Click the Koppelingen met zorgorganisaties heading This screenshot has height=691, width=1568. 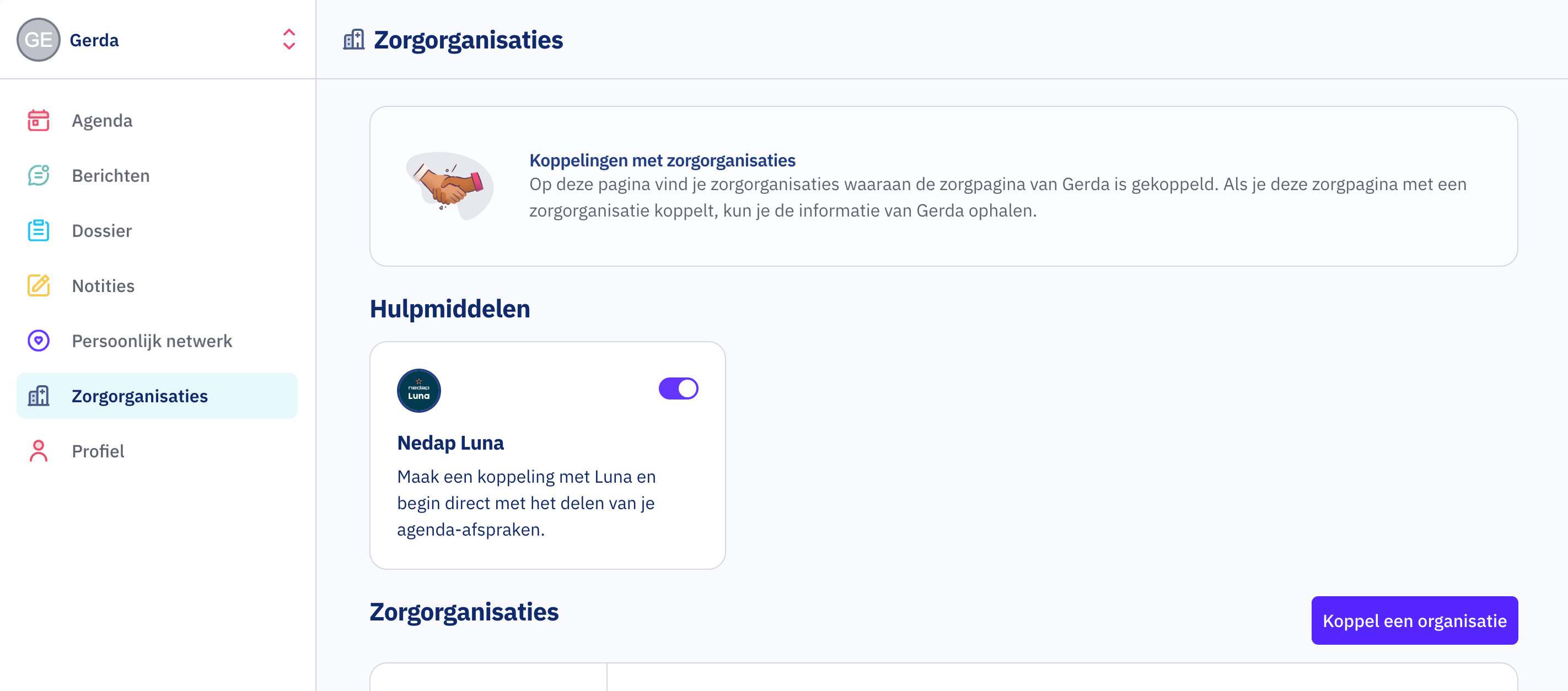(x=662, y=160)
